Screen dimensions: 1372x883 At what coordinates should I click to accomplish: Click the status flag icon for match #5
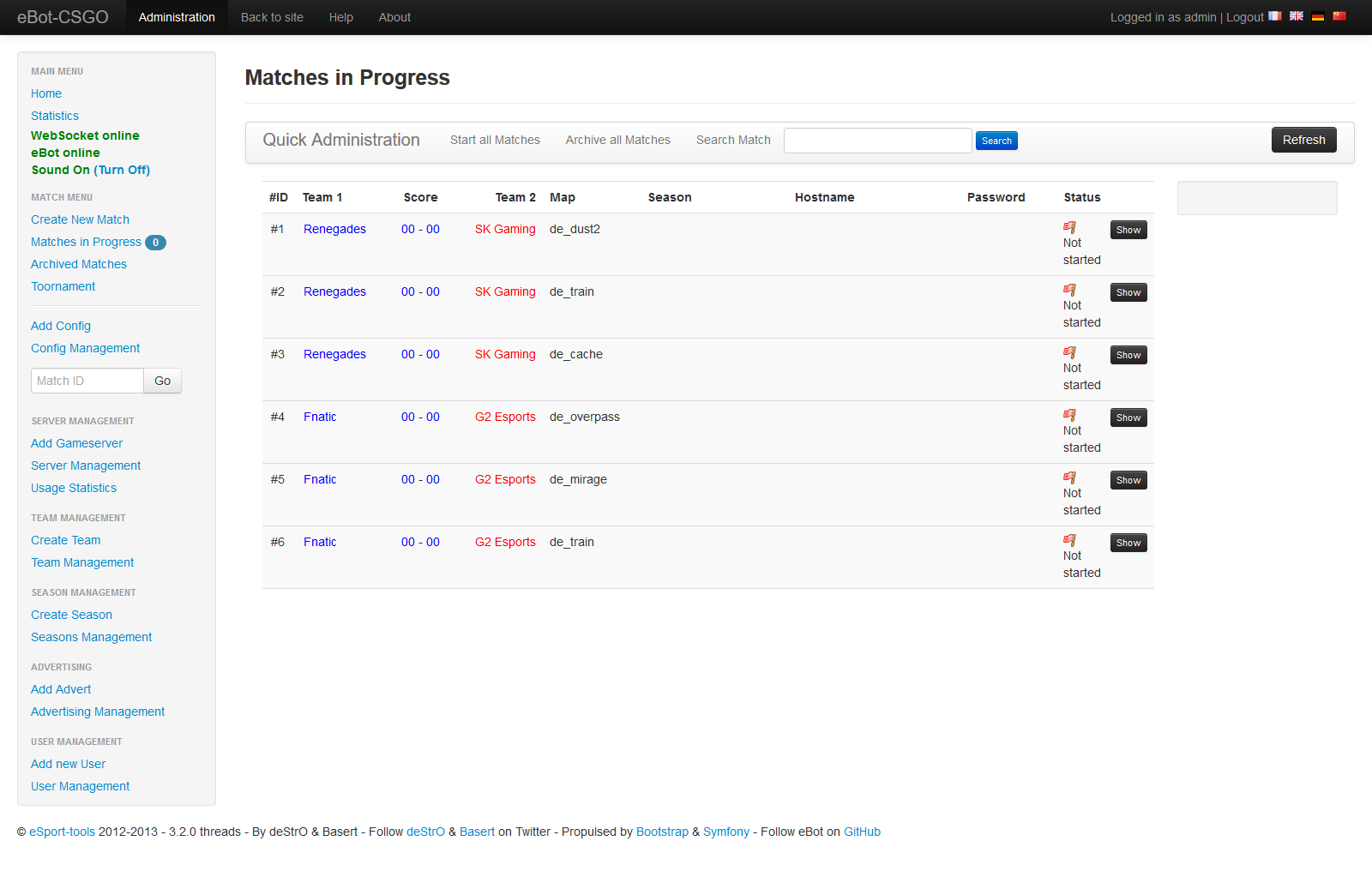[1069, 478]
